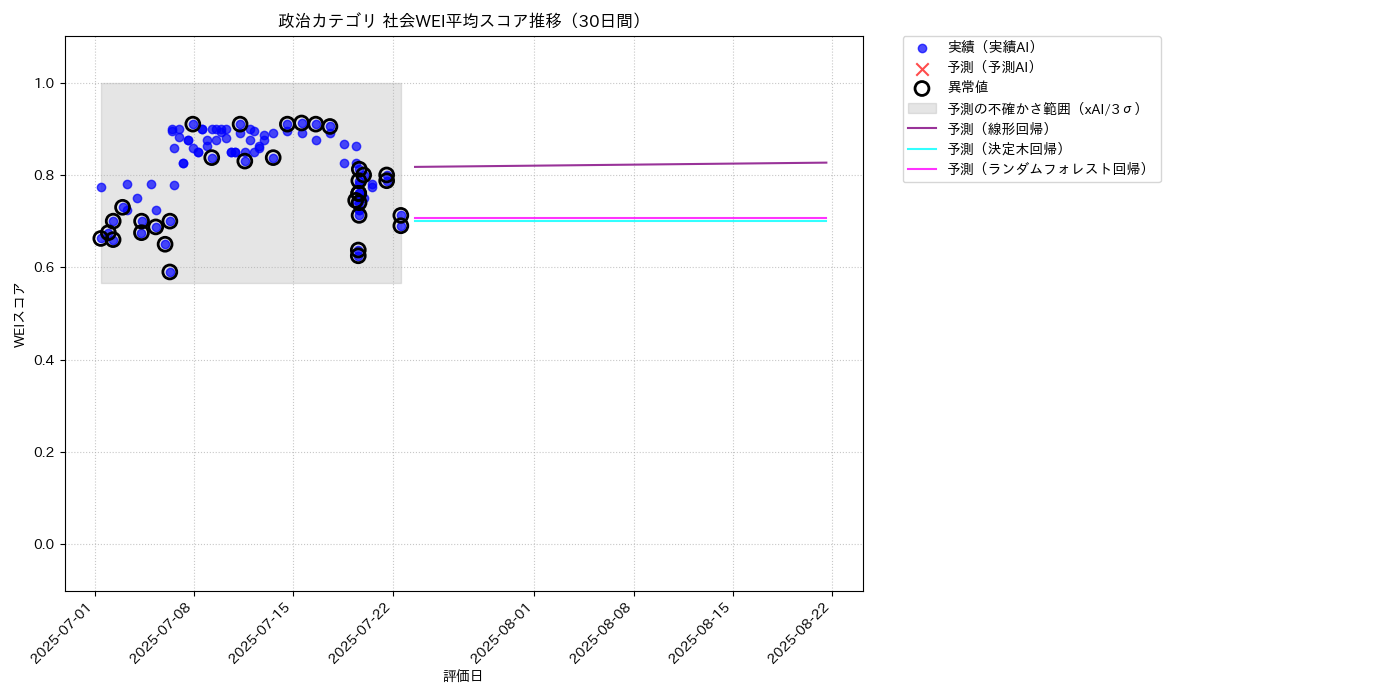This screenshot has width=1400, height=700.
Task: Click the x-axis label 評価日
Action: point(463,676)
